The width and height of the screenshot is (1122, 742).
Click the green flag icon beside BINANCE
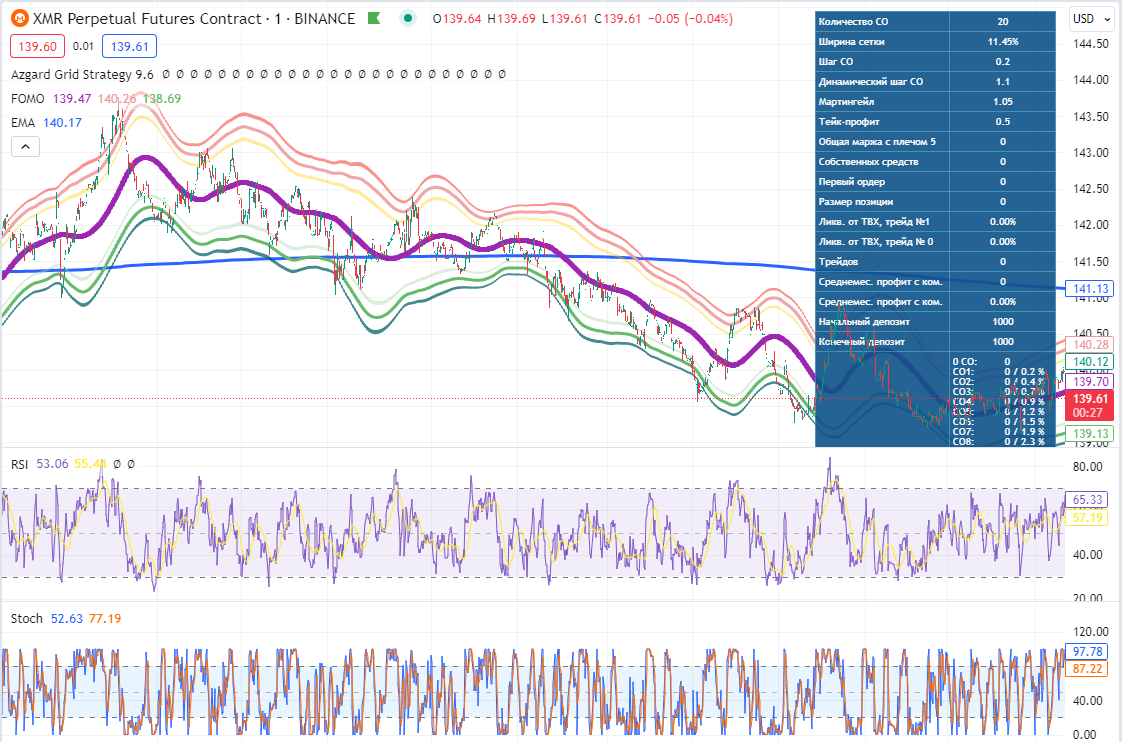click(373, 18)
